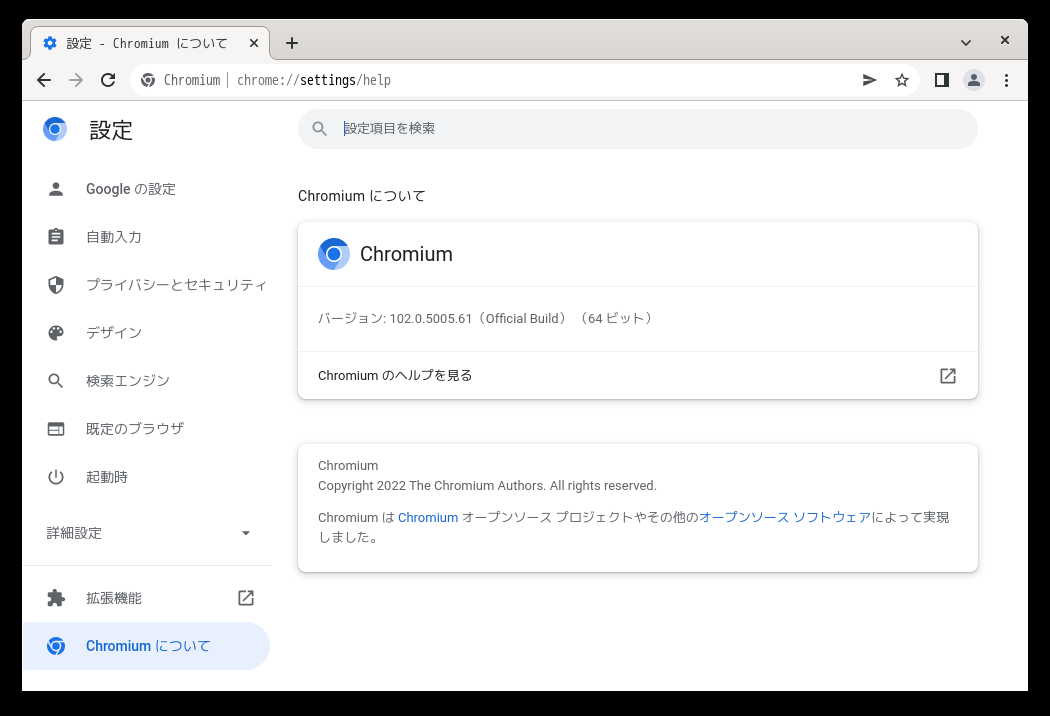
Task: Open the three-dot Chromium menu
Action: (1006, 80)
